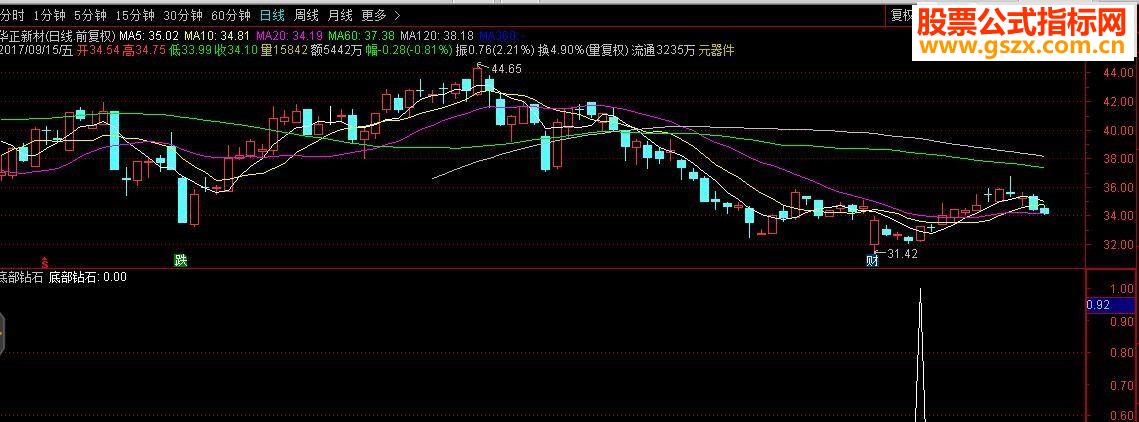Image resolution: width=1139 pixels, height=422 pixels.
Task: Click the 财 marker icon under the low
Action: pyautogui.click(x=872, y=260)
